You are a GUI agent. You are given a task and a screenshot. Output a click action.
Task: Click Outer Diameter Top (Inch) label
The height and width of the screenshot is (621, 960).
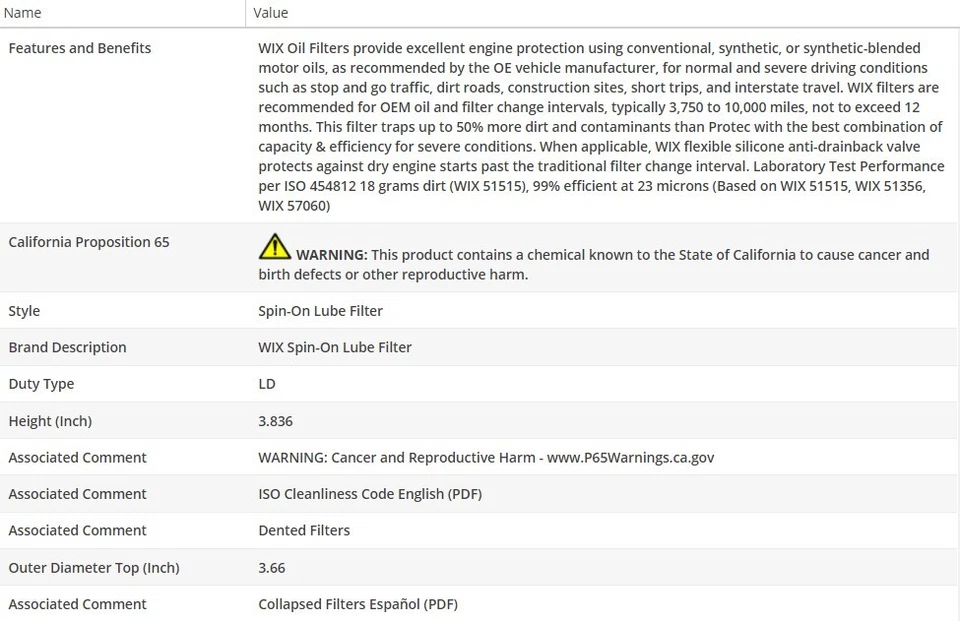[x=94, y=568]
